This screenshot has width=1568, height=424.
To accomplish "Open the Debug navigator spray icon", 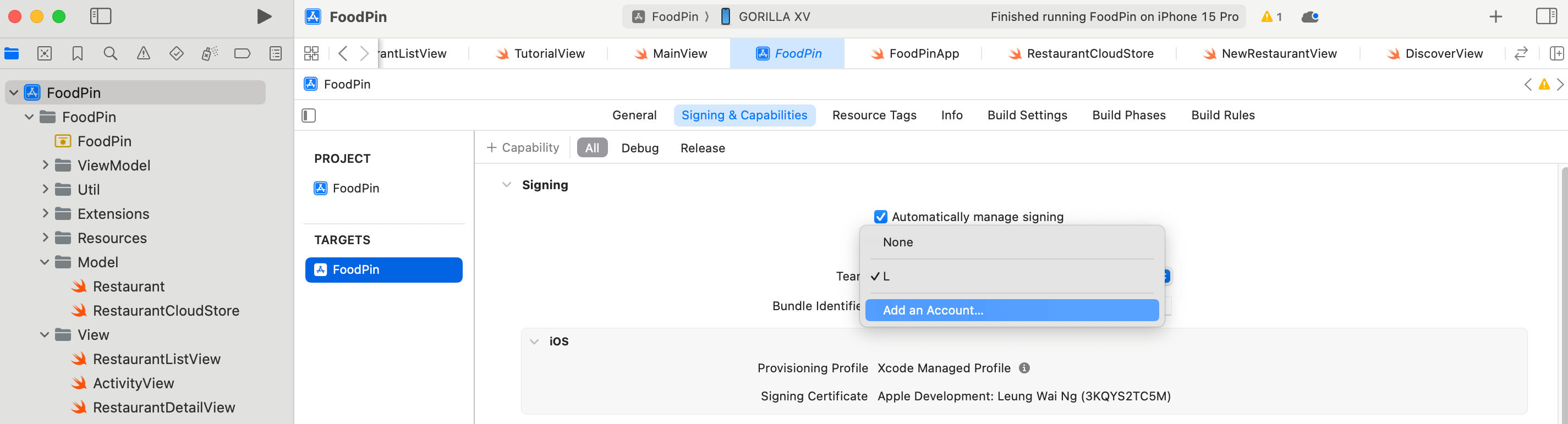I will pos(209,53).
